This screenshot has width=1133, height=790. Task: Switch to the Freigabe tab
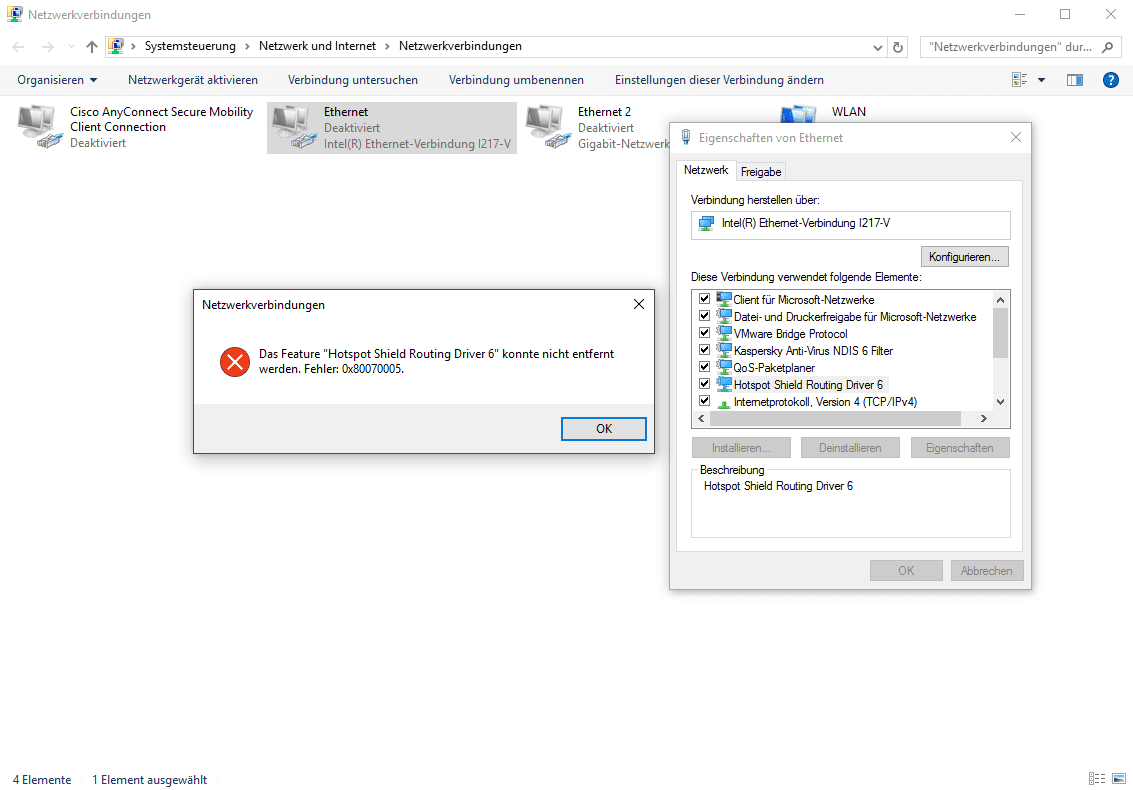761,172
